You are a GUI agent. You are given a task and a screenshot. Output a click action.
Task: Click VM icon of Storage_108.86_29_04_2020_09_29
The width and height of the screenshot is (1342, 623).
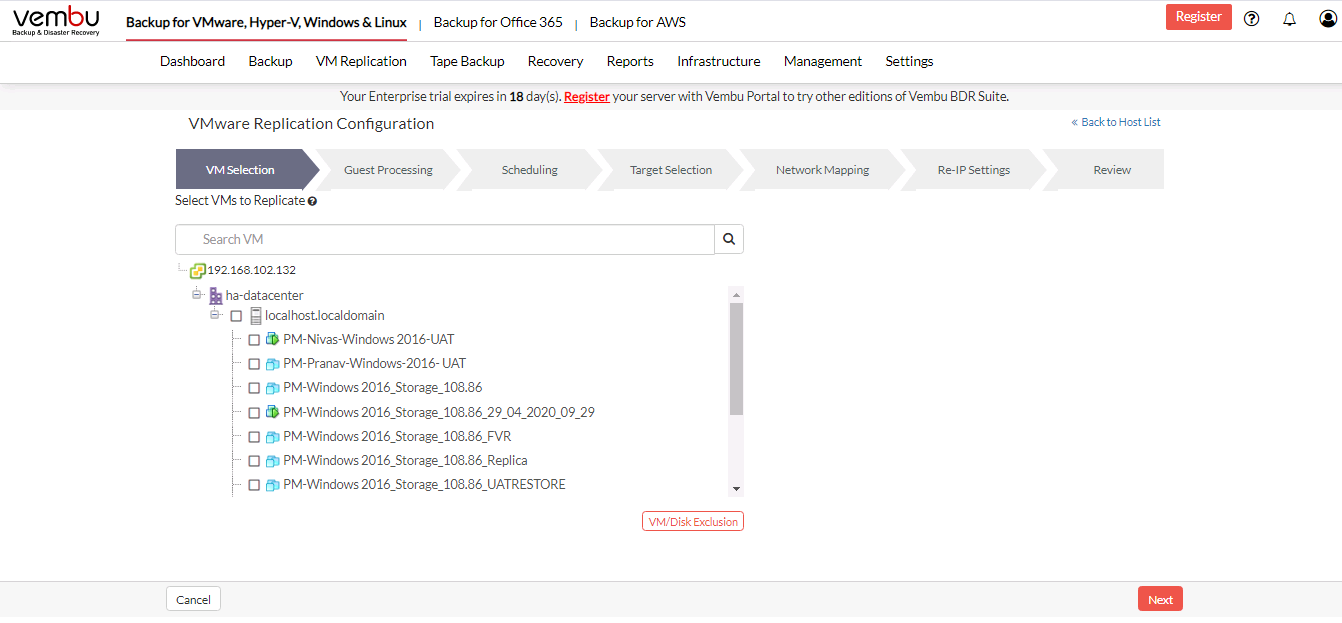[272, 412]
